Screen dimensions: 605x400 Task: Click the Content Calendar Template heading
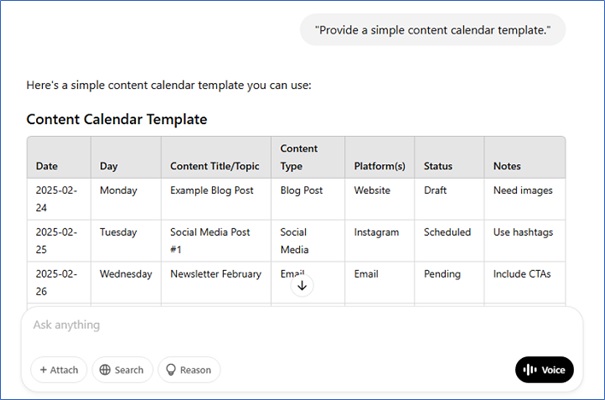(117, 119)
